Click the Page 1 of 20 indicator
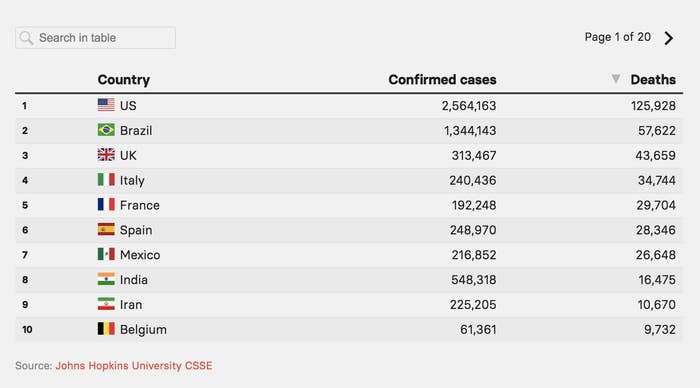700x388 pixels. pyautogui.click(x=617, y=37)
